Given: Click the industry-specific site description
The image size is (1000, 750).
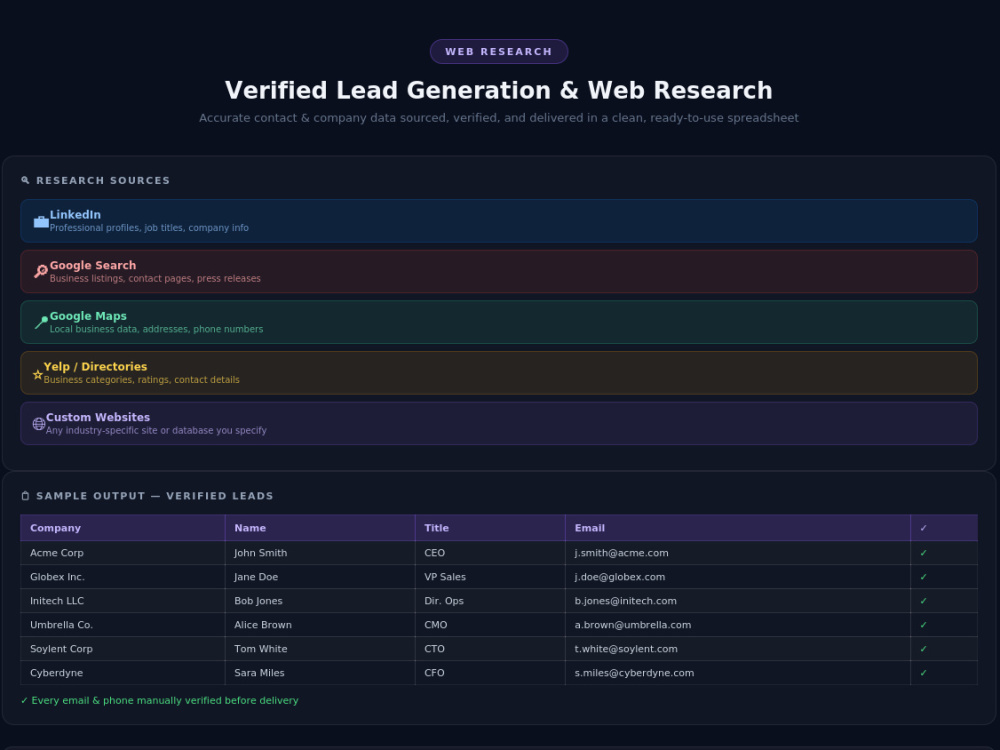Looking at the screenshot, I should pyautogui.click(x=156, y=430).
